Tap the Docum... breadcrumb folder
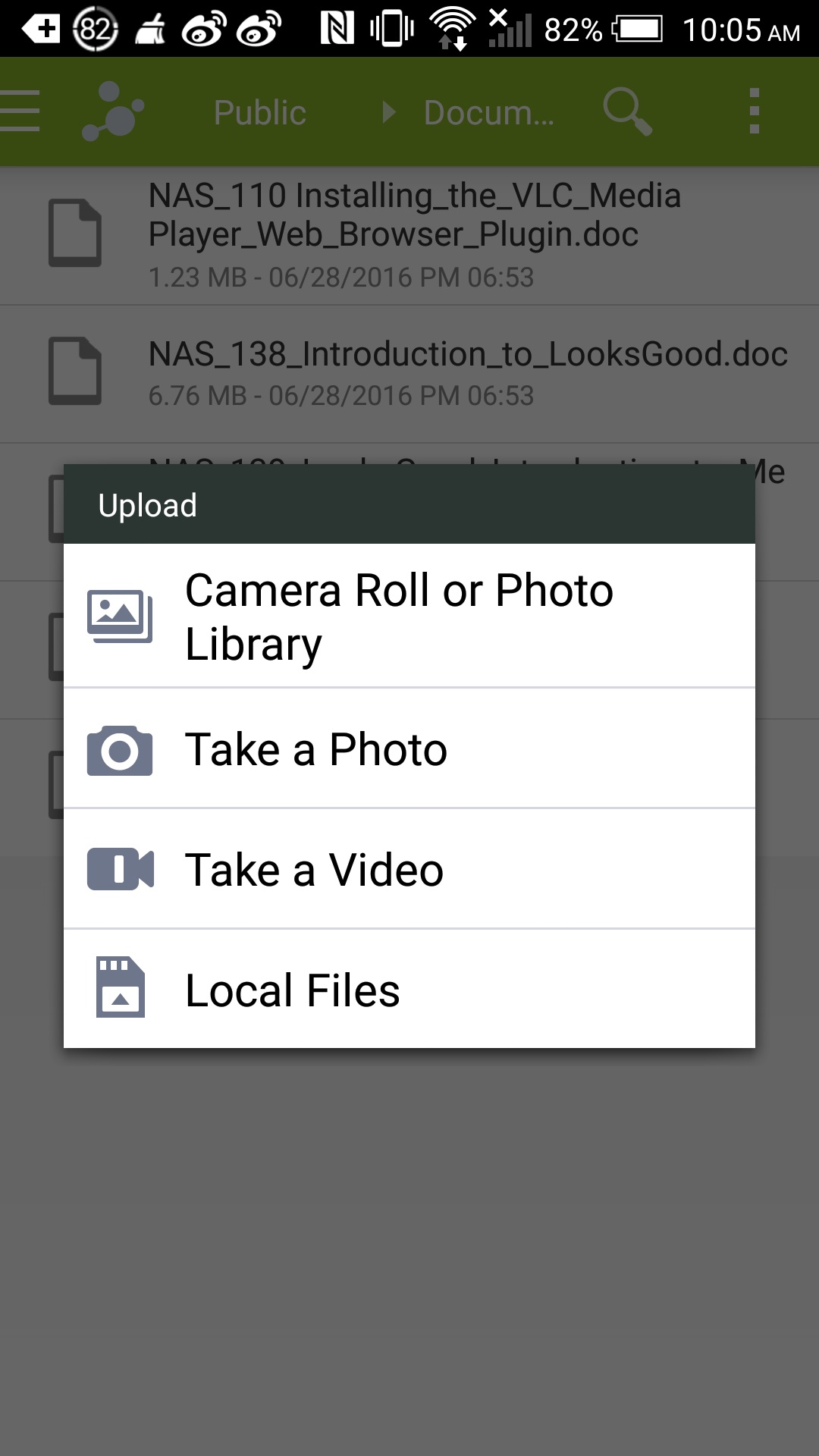The image size is (819, 1456). pyautogui.click(x=489, y=112)
